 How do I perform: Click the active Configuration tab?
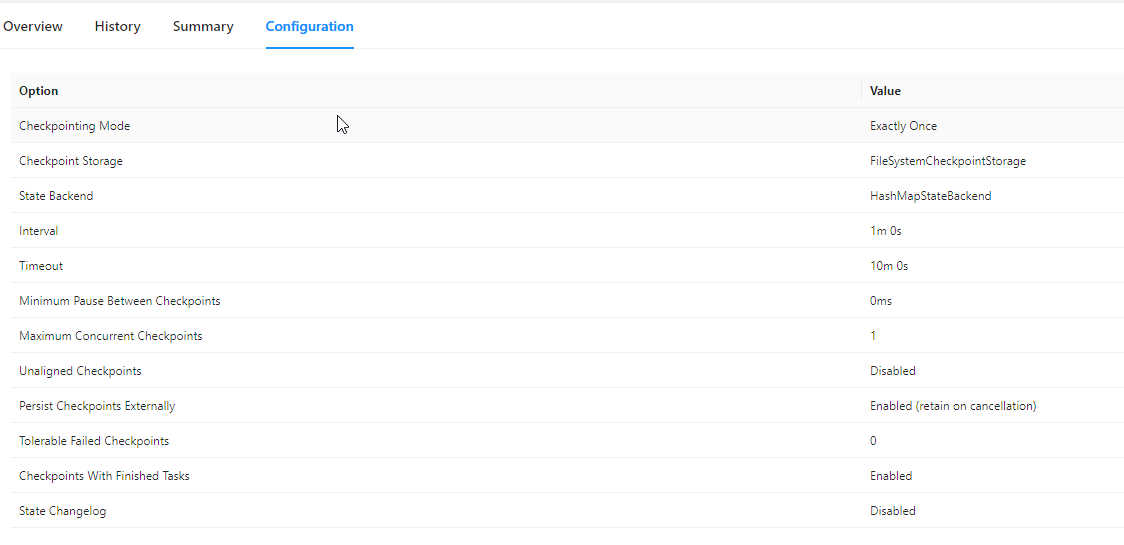[x=309, y=27]
